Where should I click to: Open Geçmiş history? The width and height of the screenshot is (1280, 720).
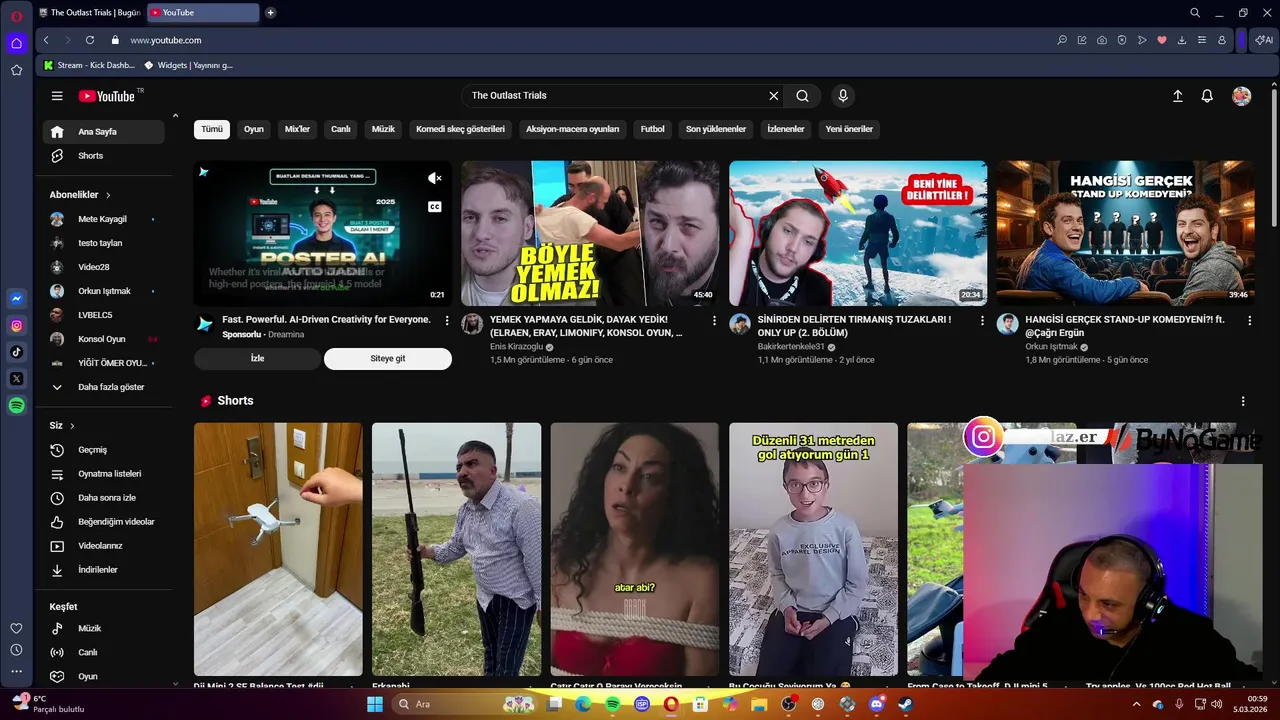point(103,450)
